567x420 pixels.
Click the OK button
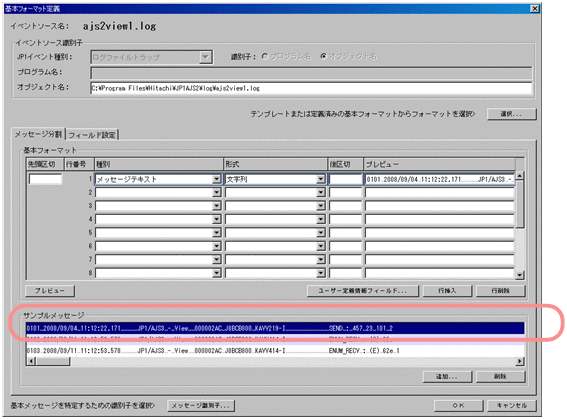point(459,406)
